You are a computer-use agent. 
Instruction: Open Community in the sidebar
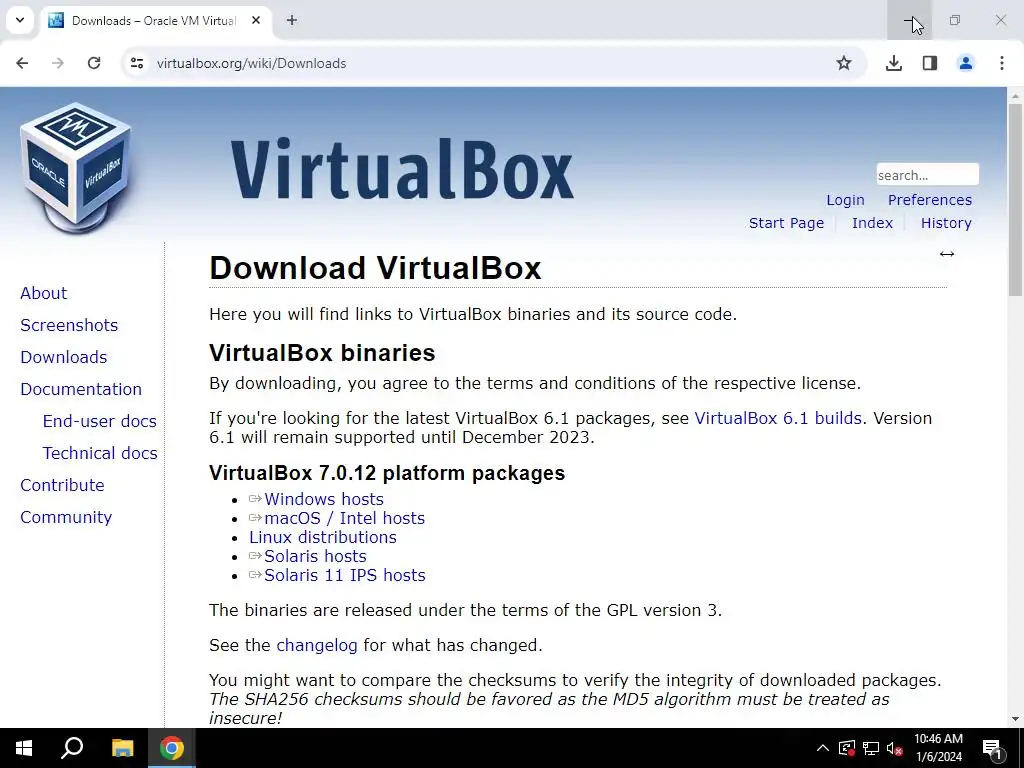click(x=66, y=517)
